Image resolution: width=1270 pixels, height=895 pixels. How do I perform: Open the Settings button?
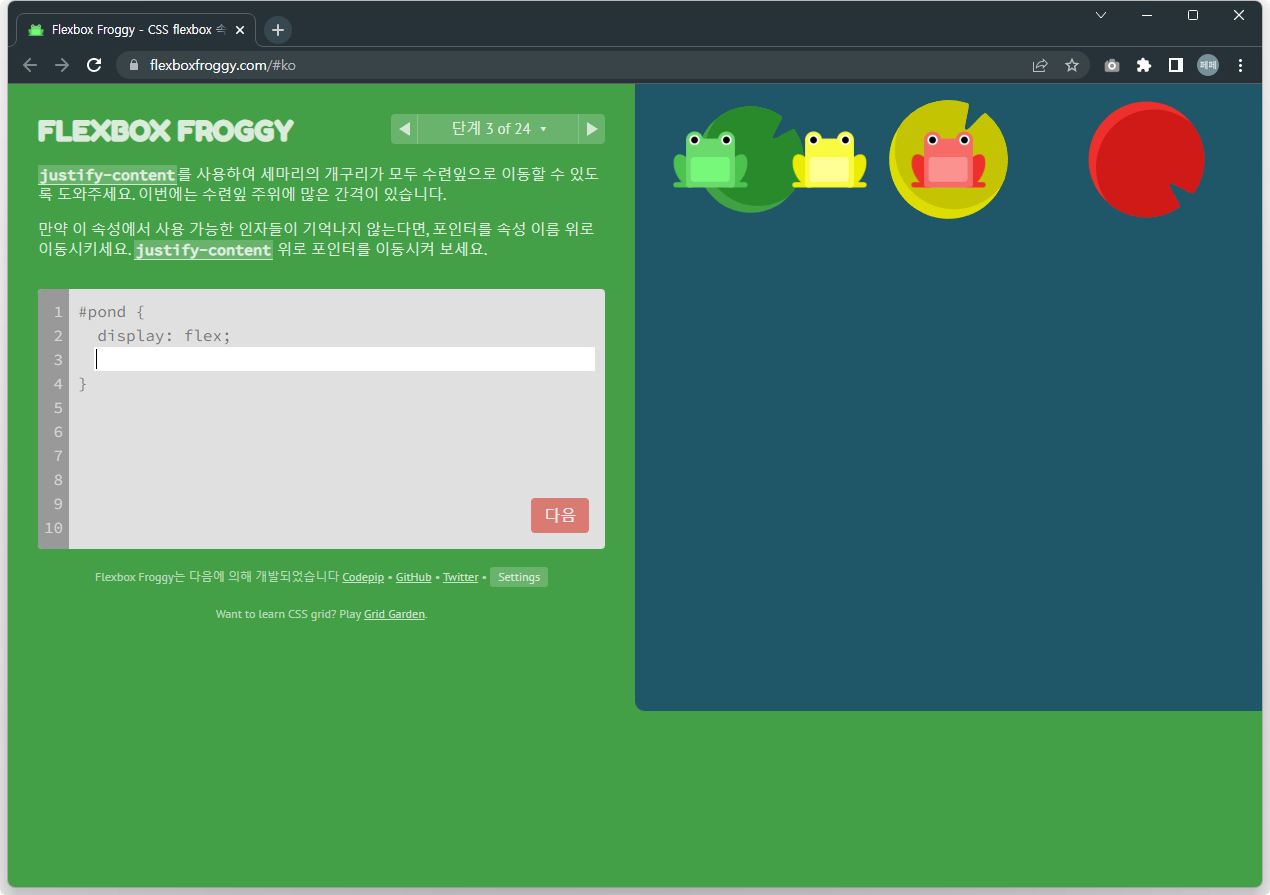pyautogui.click(x=519, y=577)
